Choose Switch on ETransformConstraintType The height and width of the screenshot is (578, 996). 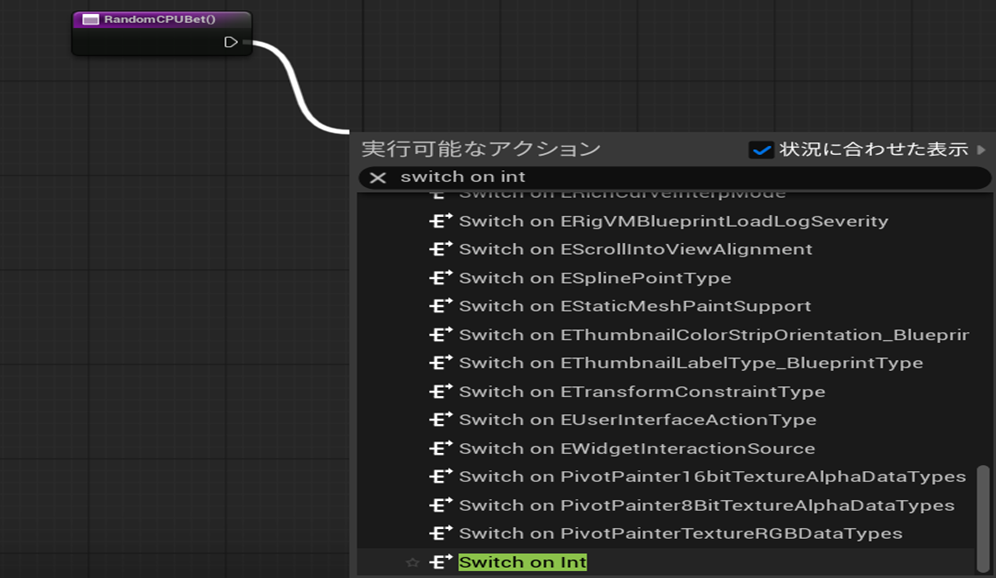click(x=642, y=392)
